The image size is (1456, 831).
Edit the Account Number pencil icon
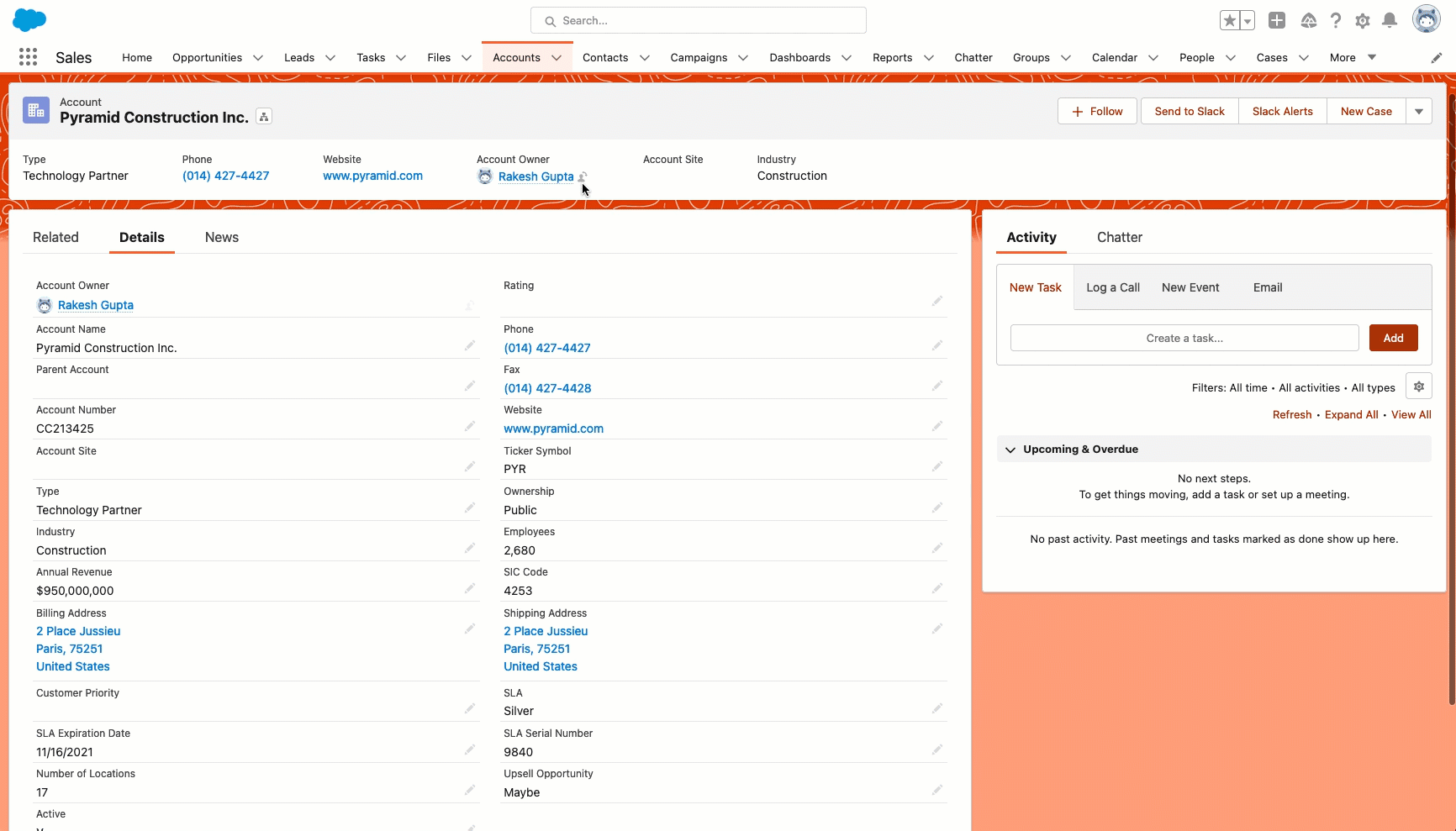pyautogui.click(x=470, y=426)
